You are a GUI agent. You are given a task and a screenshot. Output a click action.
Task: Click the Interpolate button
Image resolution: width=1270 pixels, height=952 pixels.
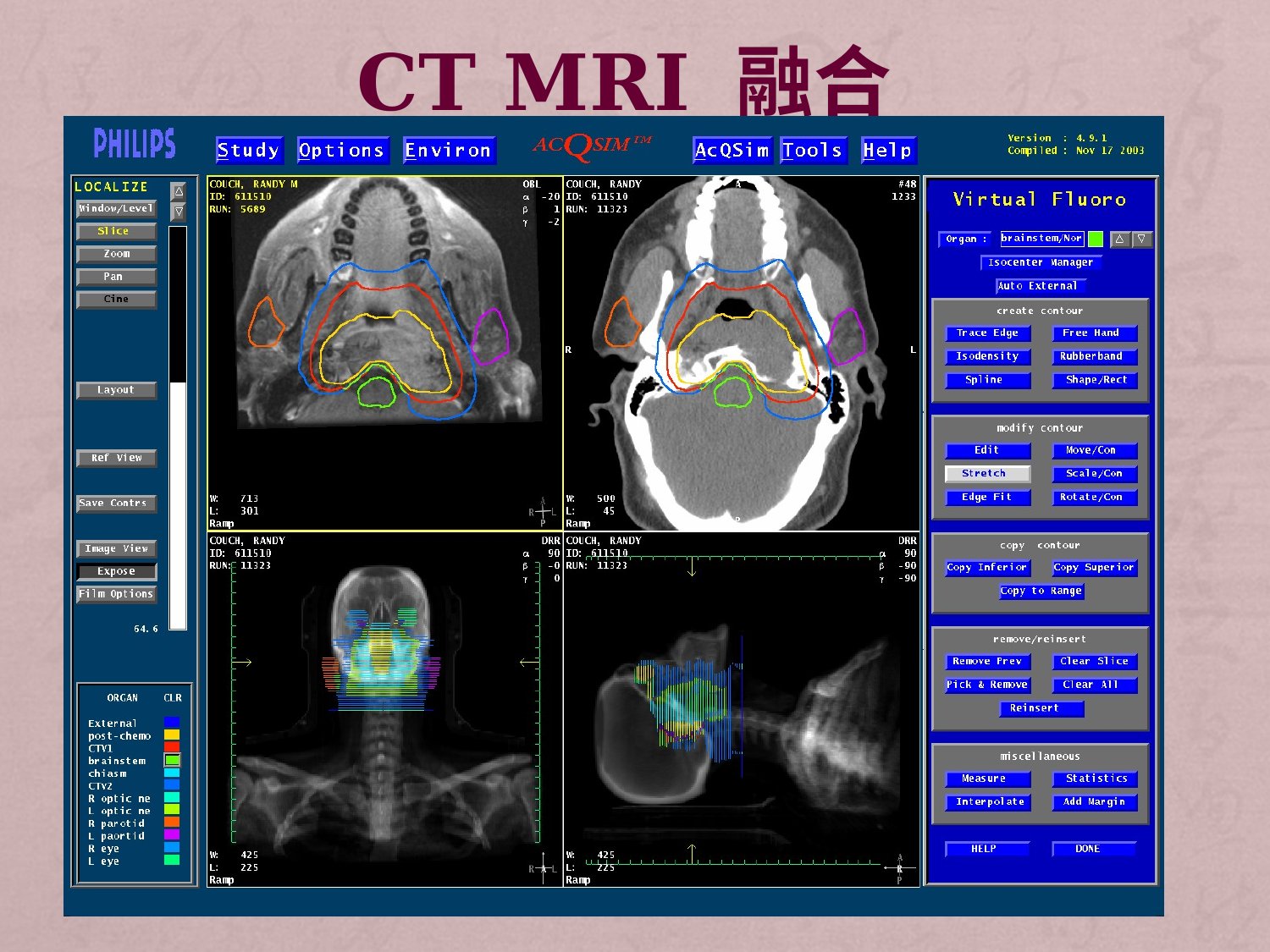point(987,802)
